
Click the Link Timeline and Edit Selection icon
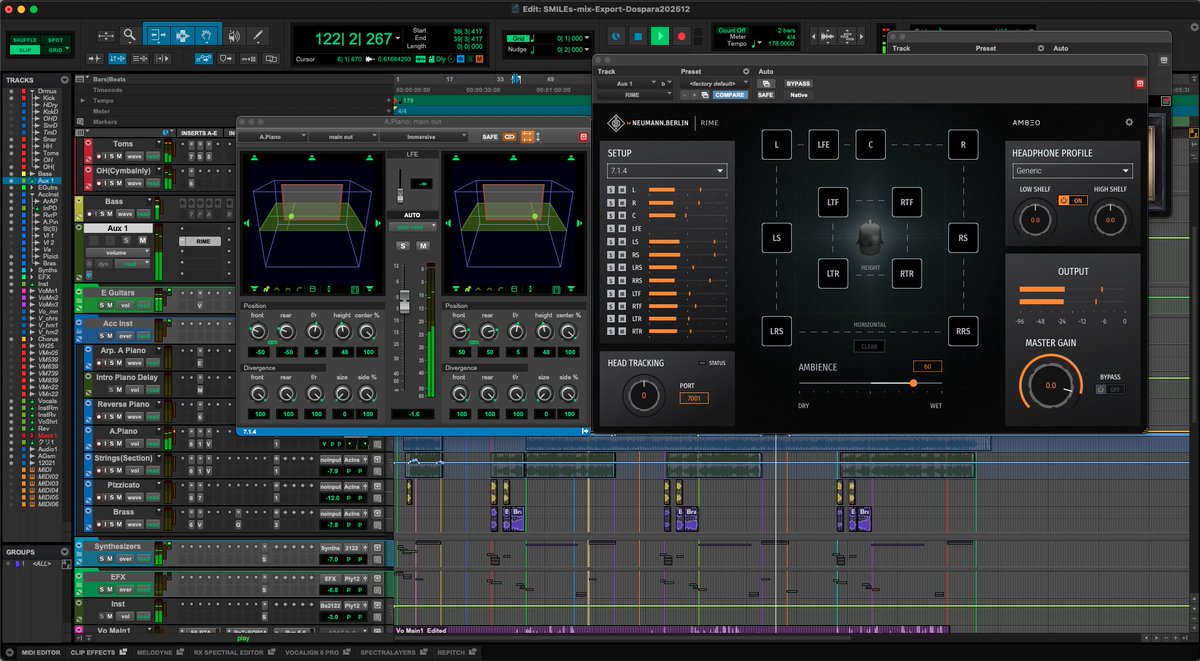pyautogui.click(x=117, y=58)
